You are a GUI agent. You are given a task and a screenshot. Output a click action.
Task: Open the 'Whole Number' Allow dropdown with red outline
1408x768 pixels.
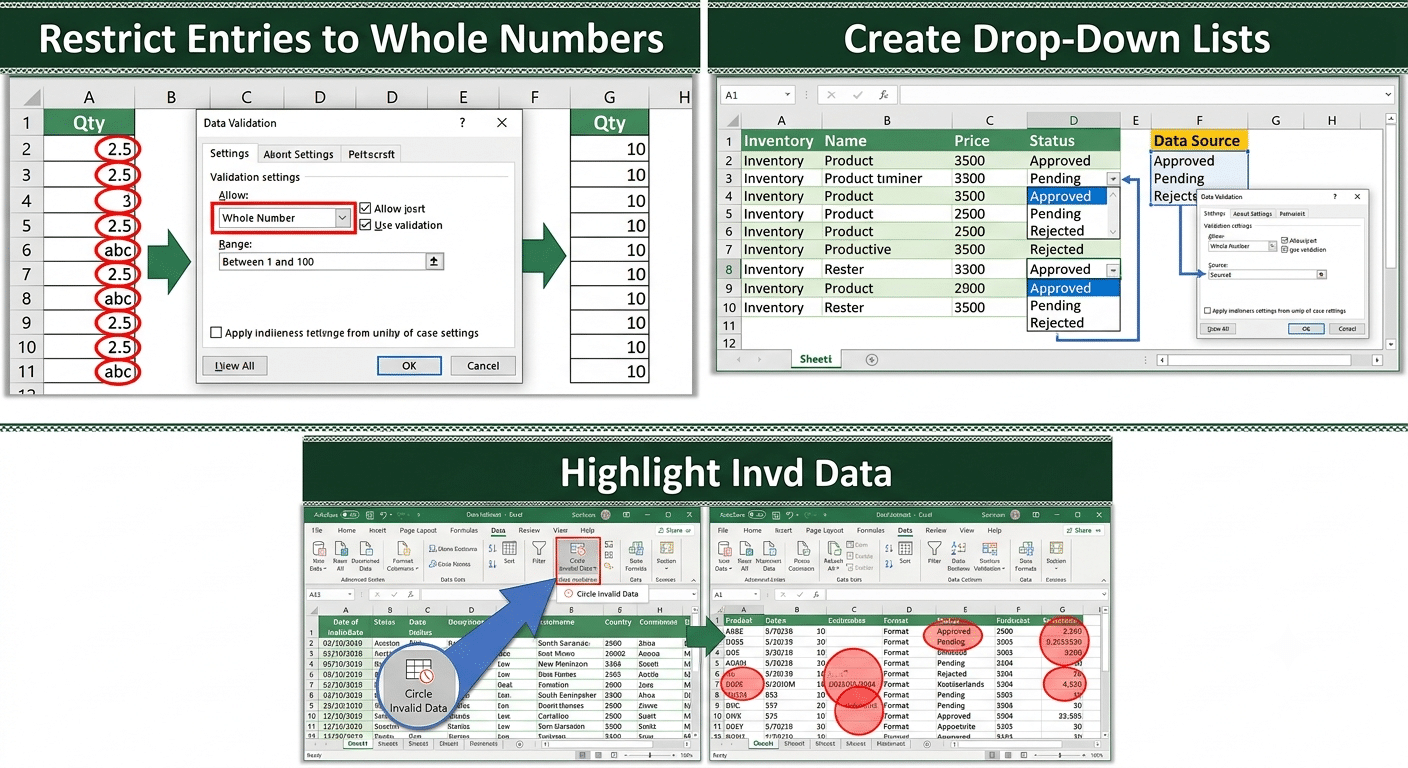tap(343, 218)
